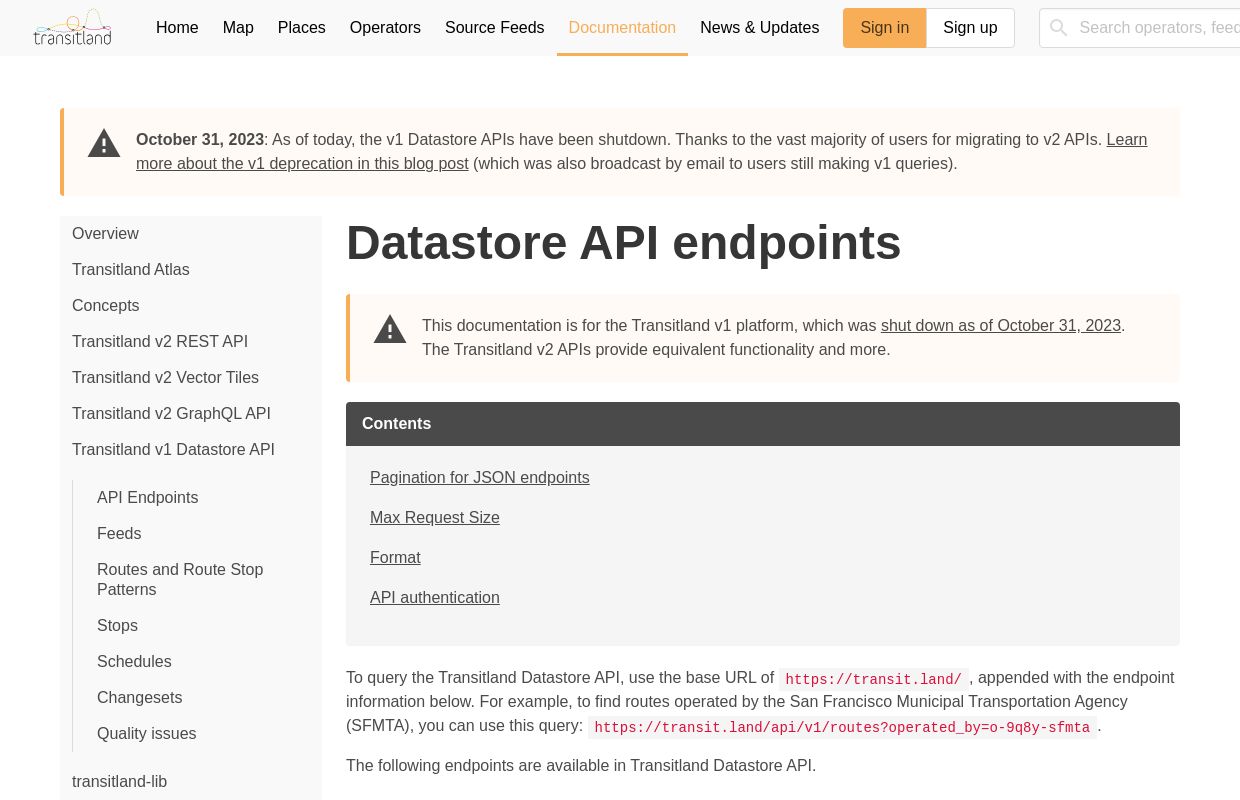
Task: Follow the shut down as of October 31 link
Action: (x=1000, y=326)
